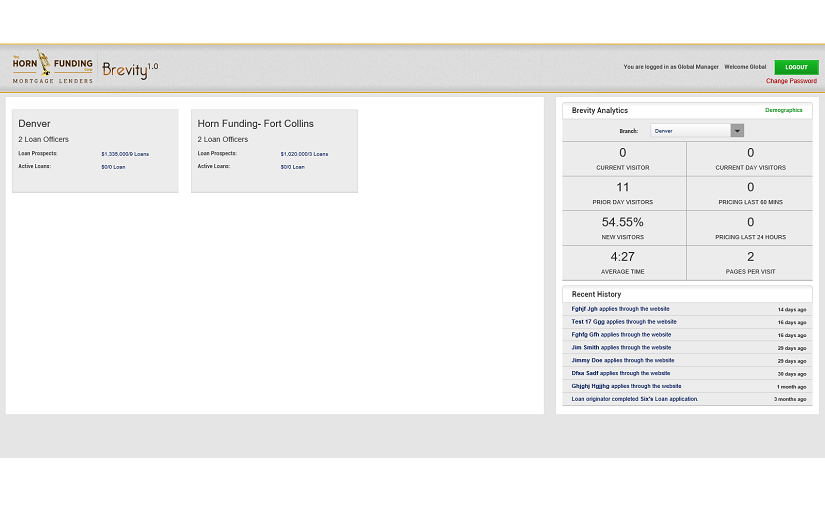The image size is (825, 525).
Task: Click Fort Collins' $0/0 Loan active link
Action: 293,167
